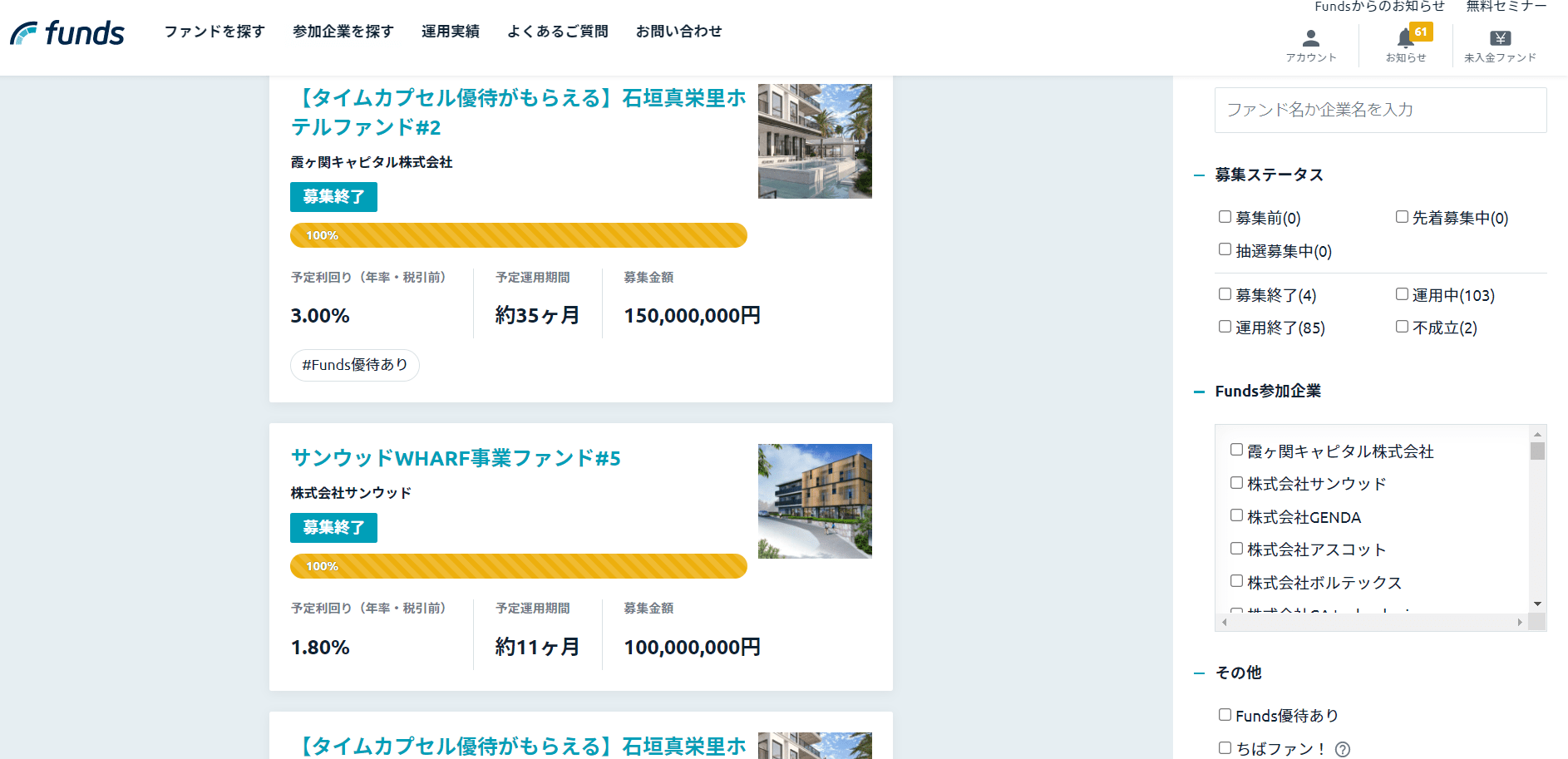Open ファンドを探す menu

pyautogui.click(x=214, y=32)
